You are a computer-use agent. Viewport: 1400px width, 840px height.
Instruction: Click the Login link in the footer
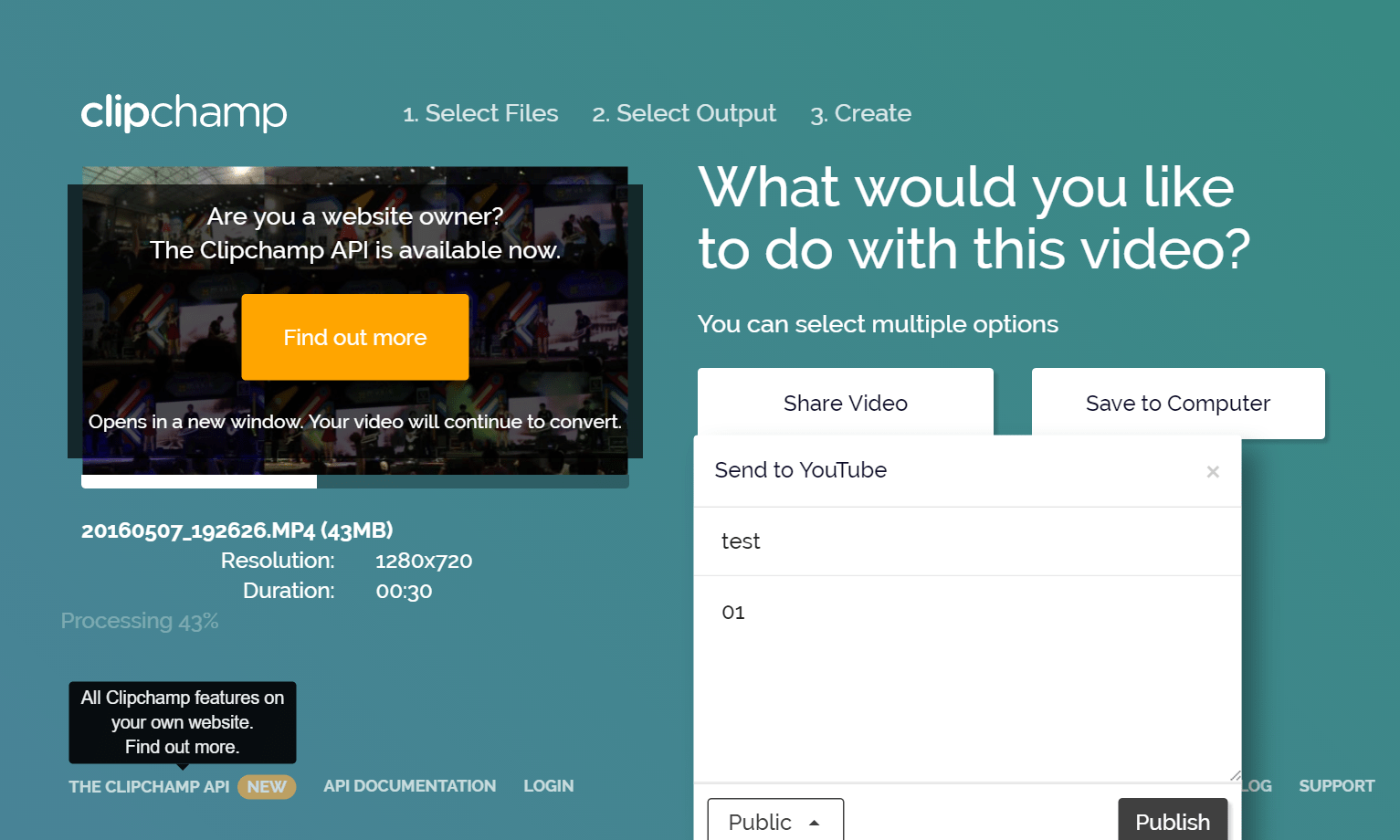[548, 786]
